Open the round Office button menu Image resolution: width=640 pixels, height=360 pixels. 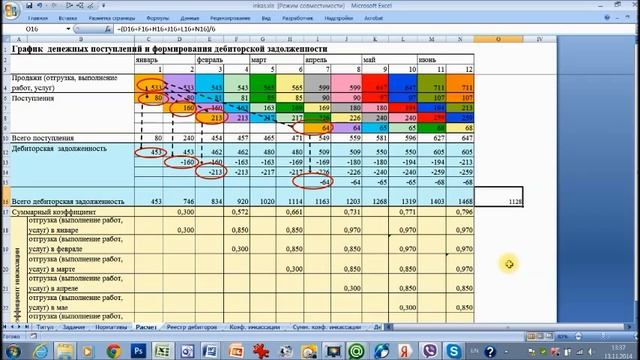point(11,10)
